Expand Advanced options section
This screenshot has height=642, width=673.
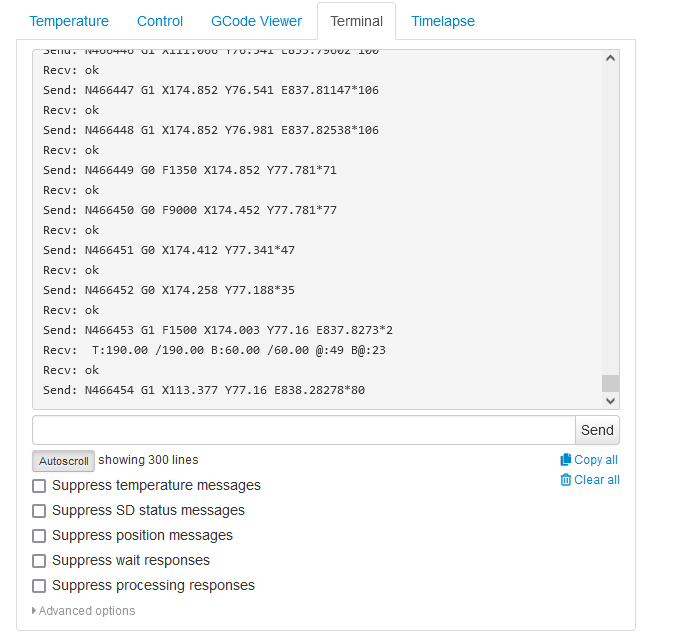point(84,611)
